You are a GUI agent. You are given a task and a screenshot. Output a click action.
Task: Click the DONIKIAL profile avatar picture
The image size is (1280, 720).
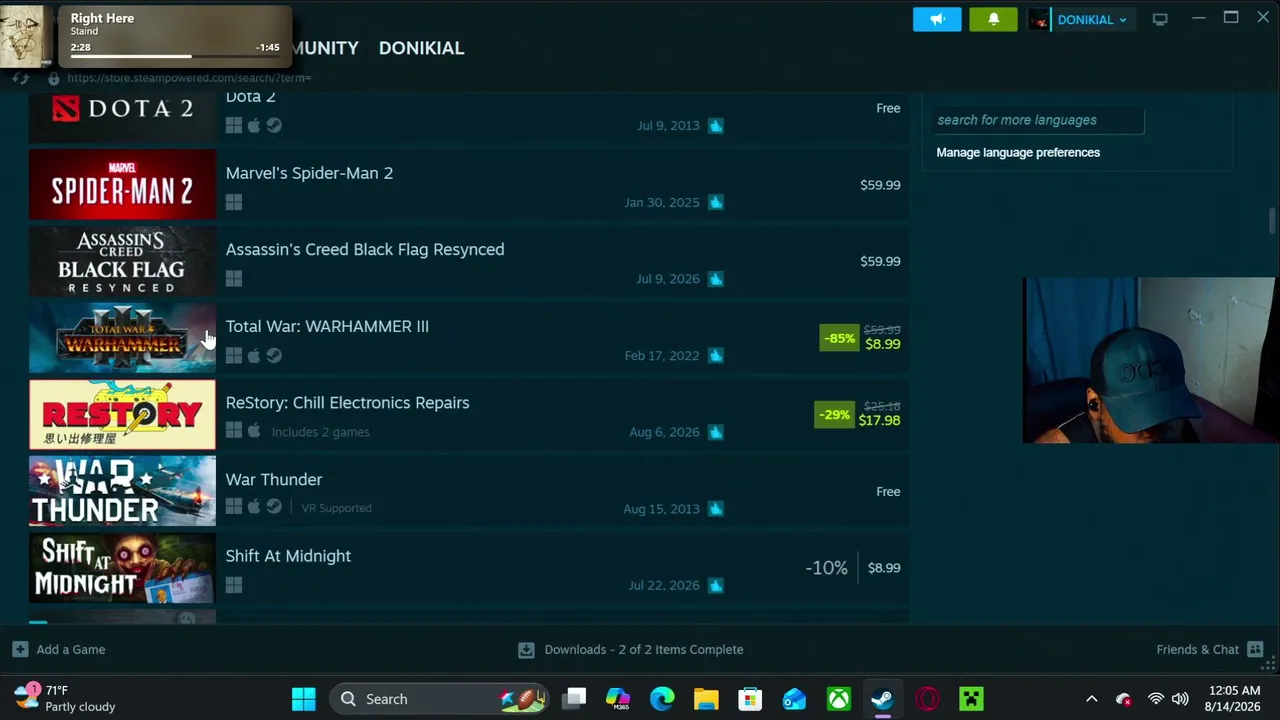click(x=1039, y=19)
